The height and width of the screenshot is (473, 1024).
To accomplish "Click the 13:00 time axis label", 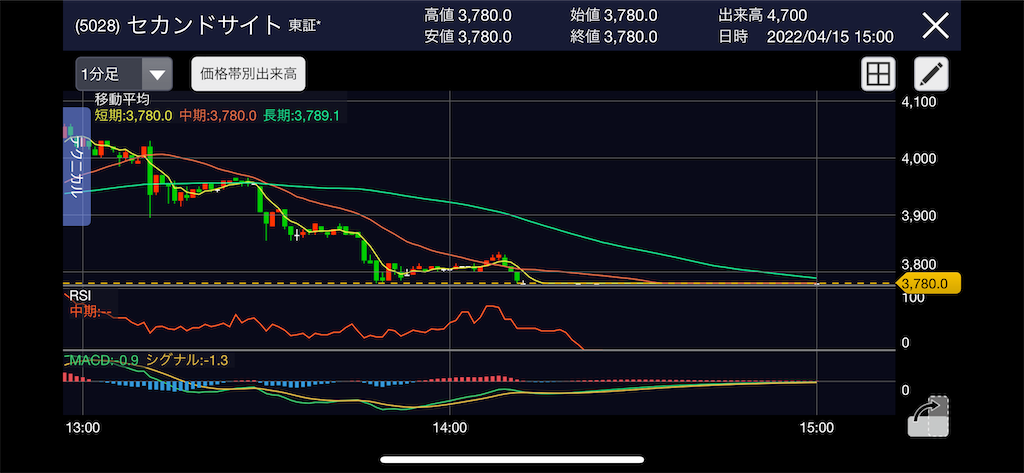I will click(x=84, y=429).
